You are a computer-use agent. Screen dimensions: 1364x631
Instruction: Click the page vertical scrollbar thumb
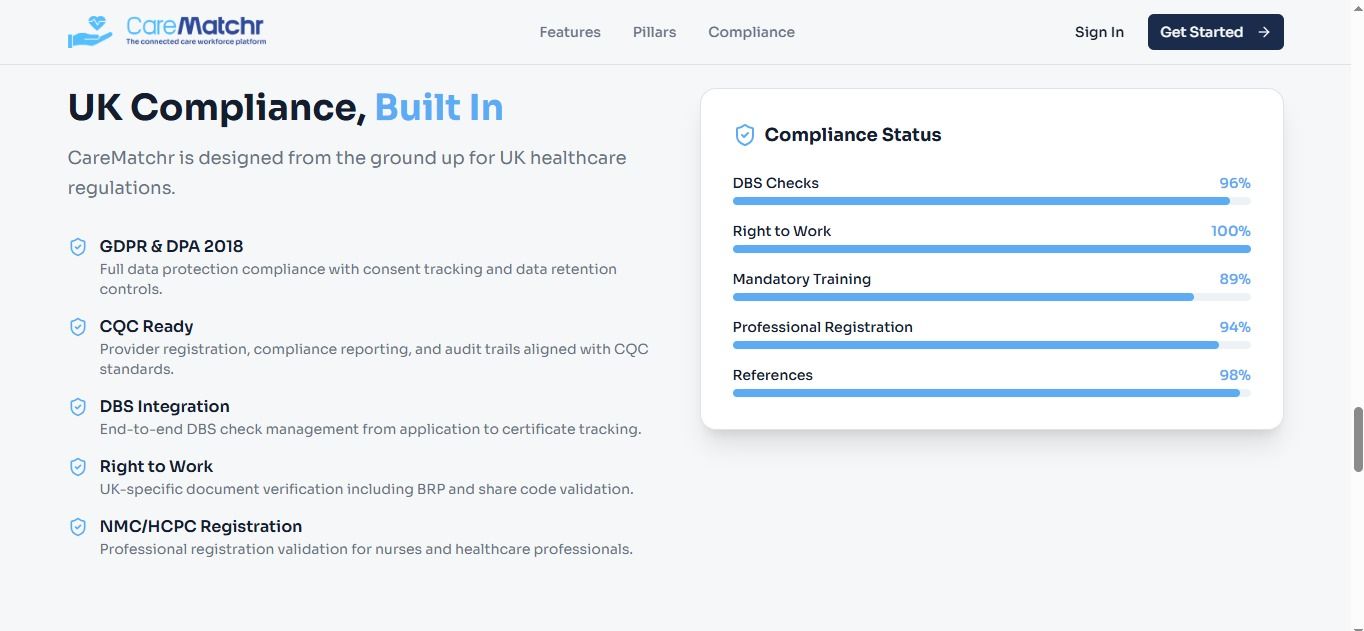coord(1357,439)
